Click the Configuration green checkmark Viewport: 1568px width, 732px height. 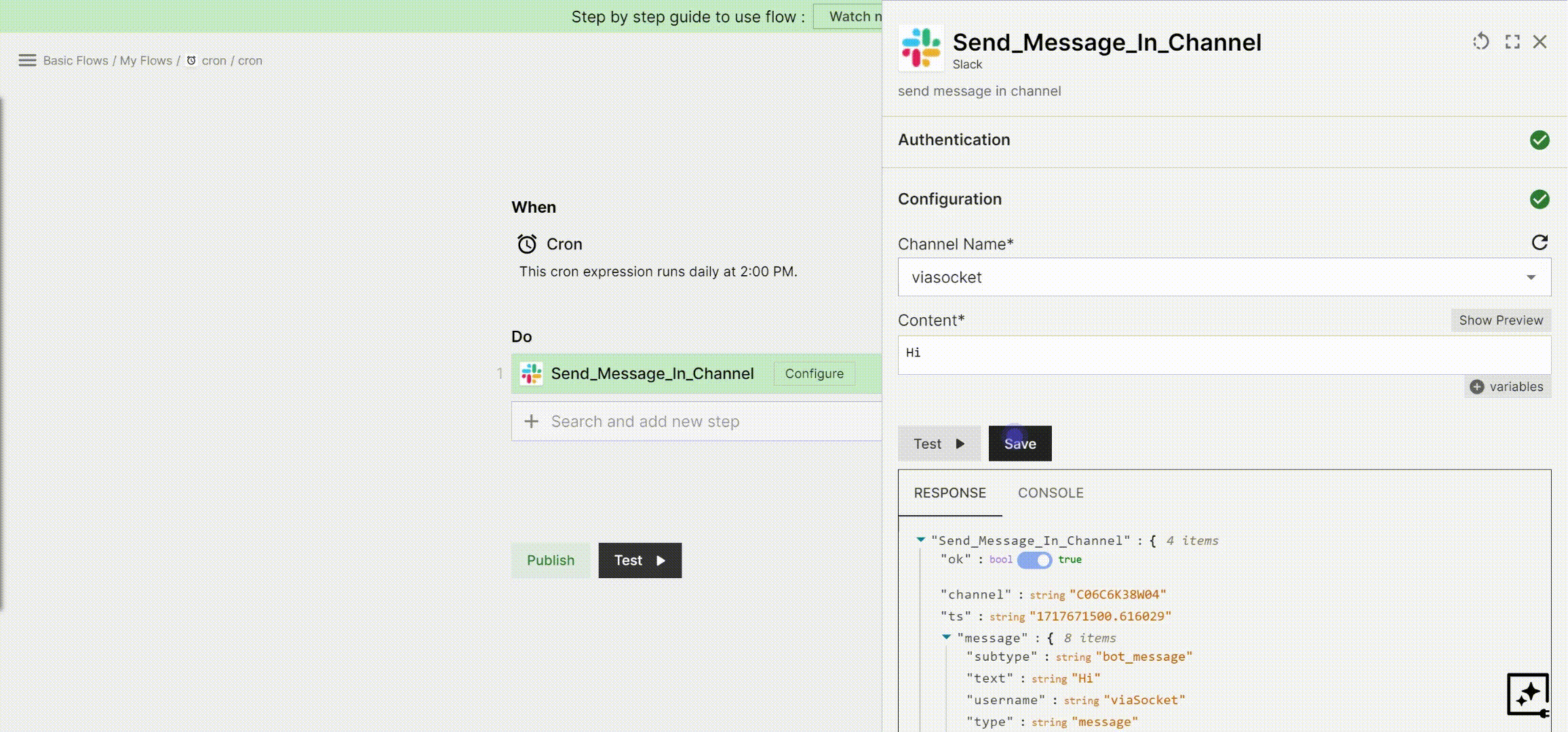tap(1540, 199)
